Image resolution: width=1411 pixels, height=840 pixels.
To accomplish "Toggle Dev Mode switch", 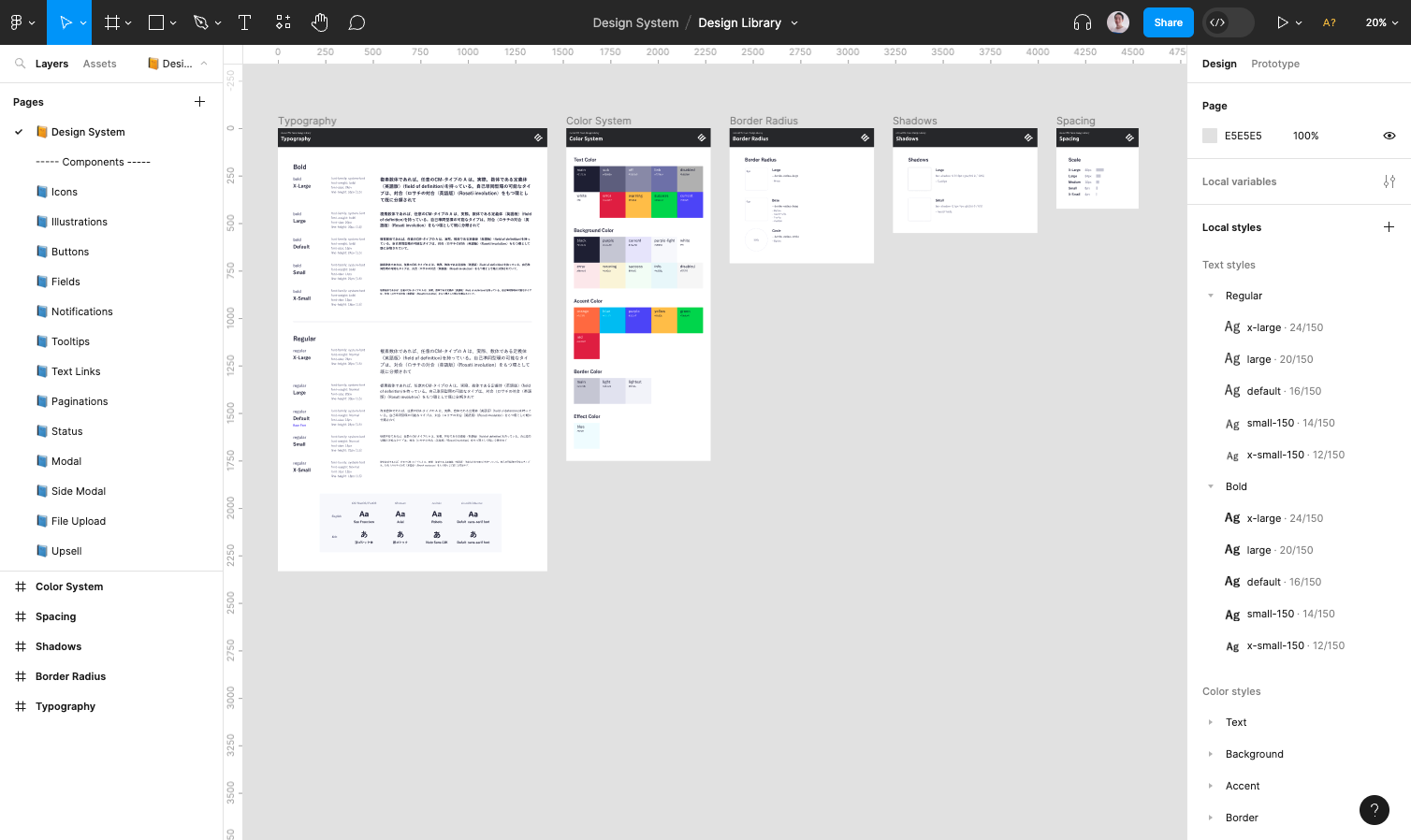I will pyautogui.click(x=1229, y=22).
